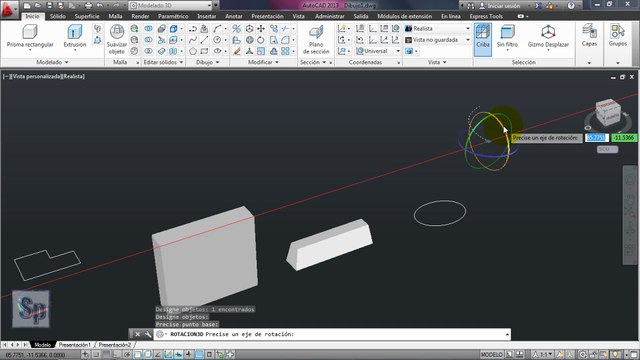
Task: Click the command line customize wrench icon
Action: [x=148, y=334]
